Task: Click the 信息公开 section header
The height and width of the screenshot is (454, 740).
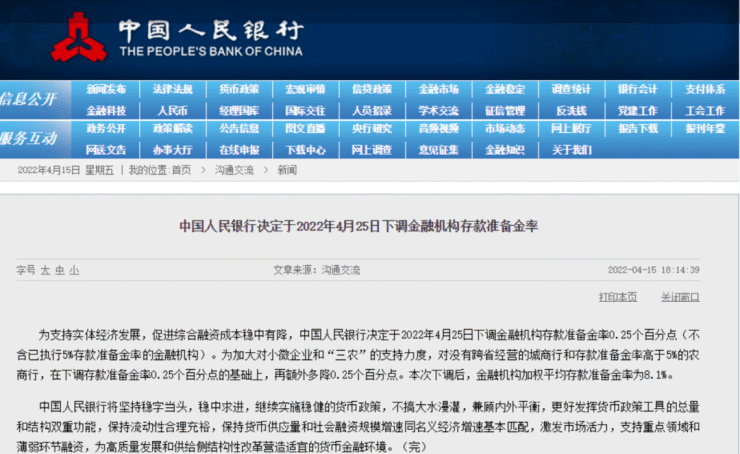Action: tap(28, 99)
